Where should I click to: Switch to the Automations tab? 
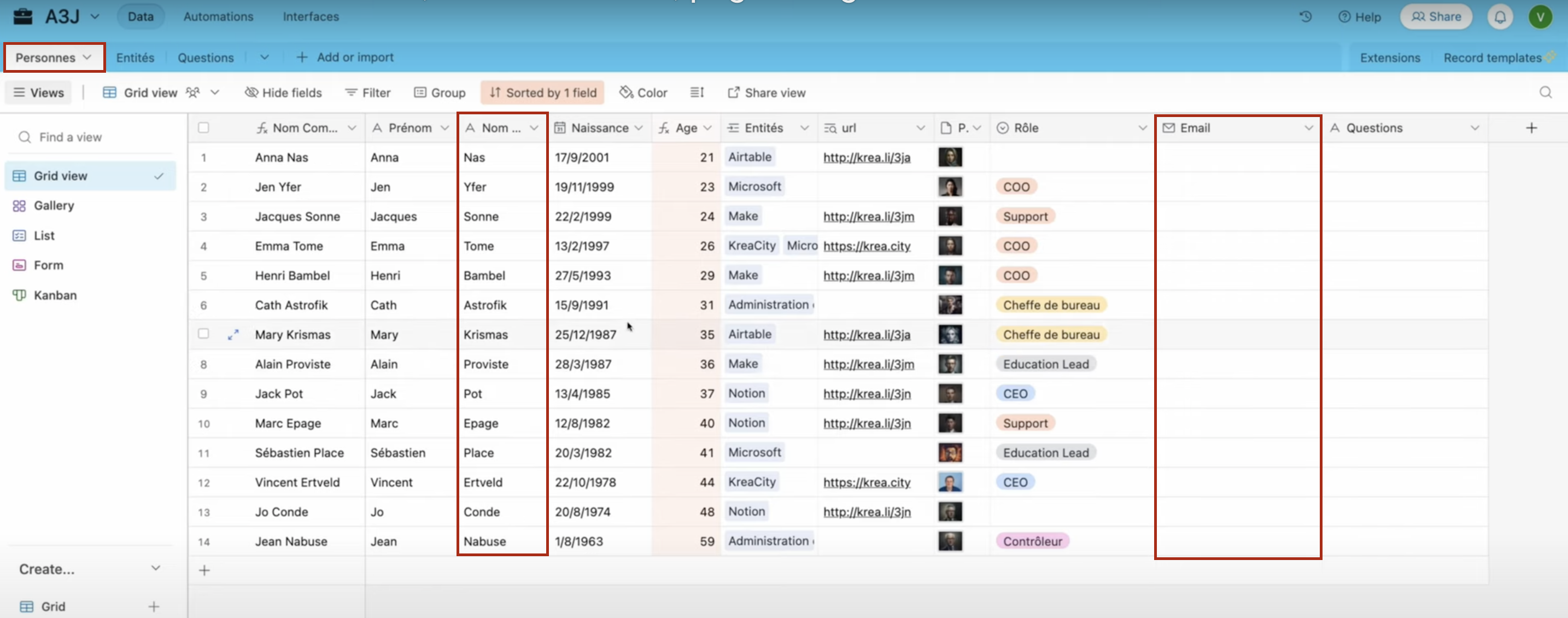tap(218, 16)
